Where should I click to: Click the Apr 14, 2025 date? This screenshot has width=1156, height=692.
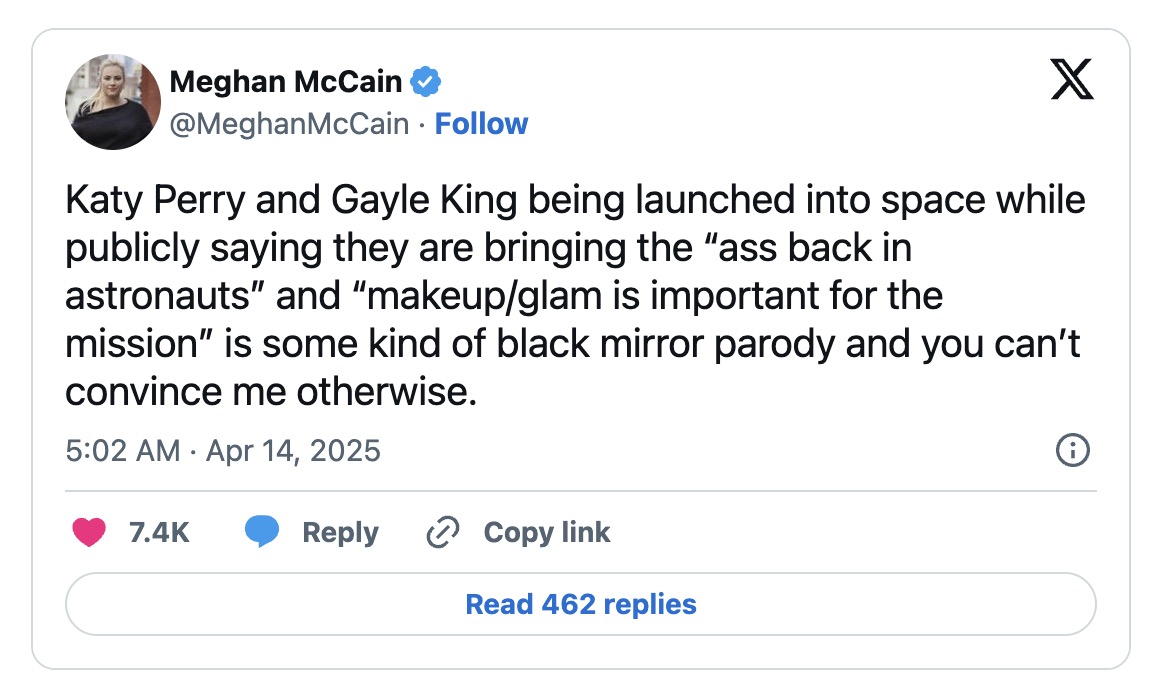point(293,450)
